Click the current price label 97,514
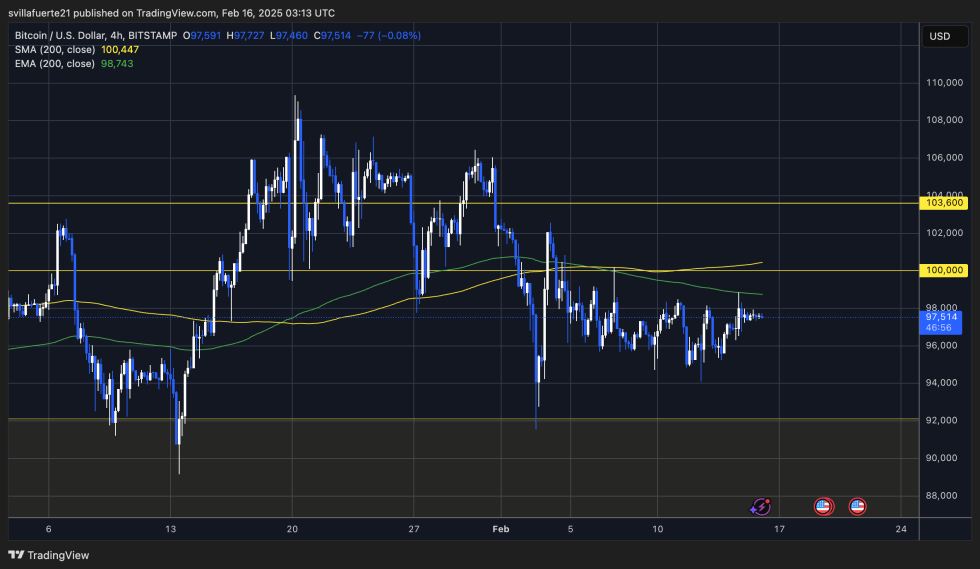Viewport: 980px width, 569px height. (941, 317)
